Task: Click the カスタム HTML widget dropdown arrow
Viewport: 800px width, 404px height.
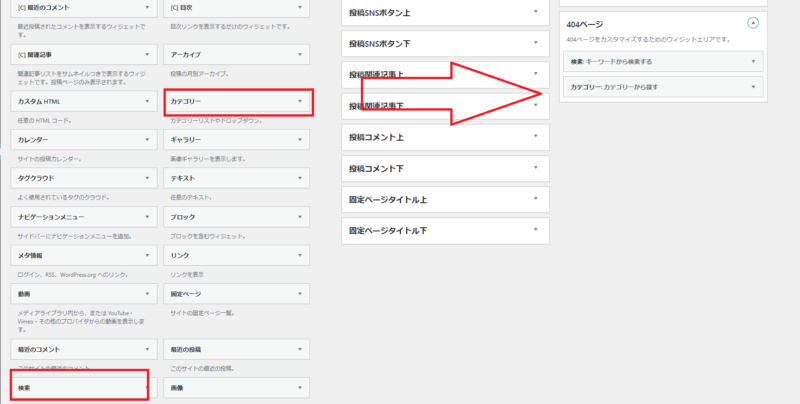Action: 147,102
